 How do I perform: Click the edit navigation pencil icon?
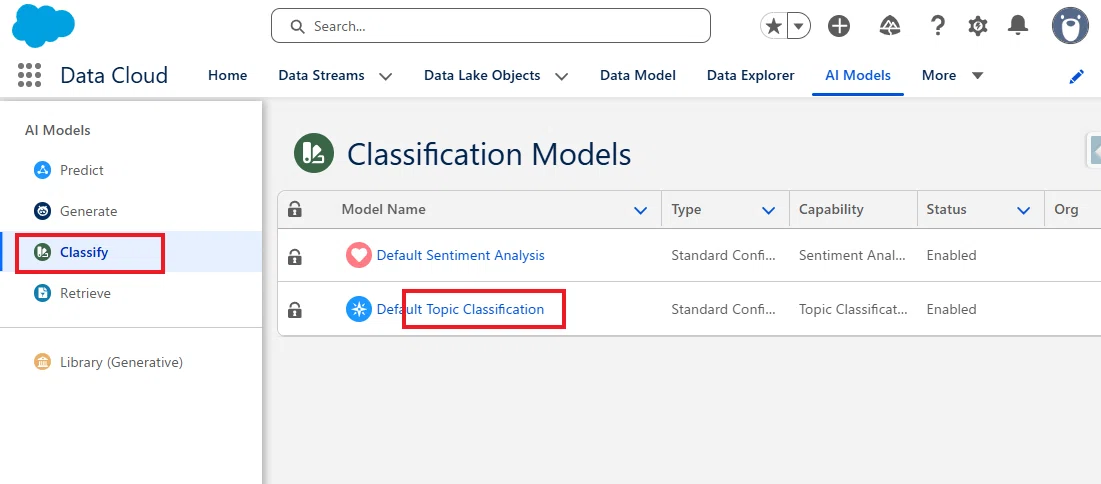tap(1076, 77)
